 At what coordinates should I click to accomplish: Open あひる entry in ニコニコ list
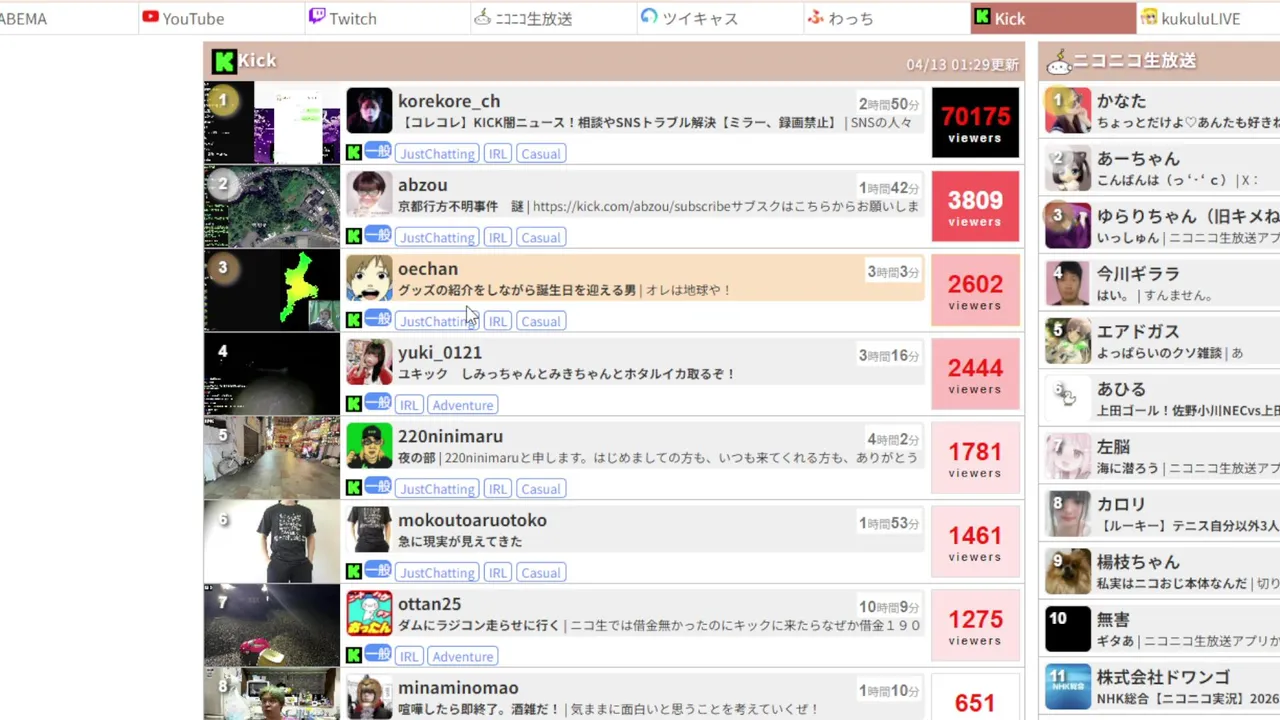(x=1162, y=398)
